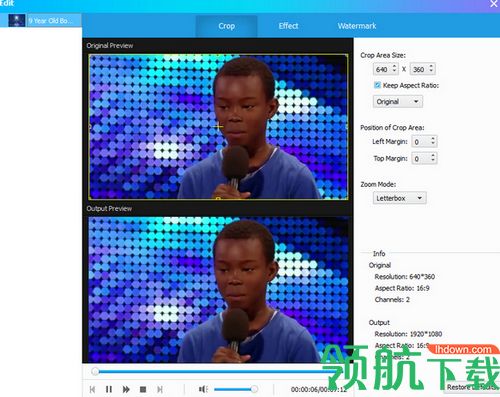Click the Output Preview video
The image size is (500, 397).
218,289
